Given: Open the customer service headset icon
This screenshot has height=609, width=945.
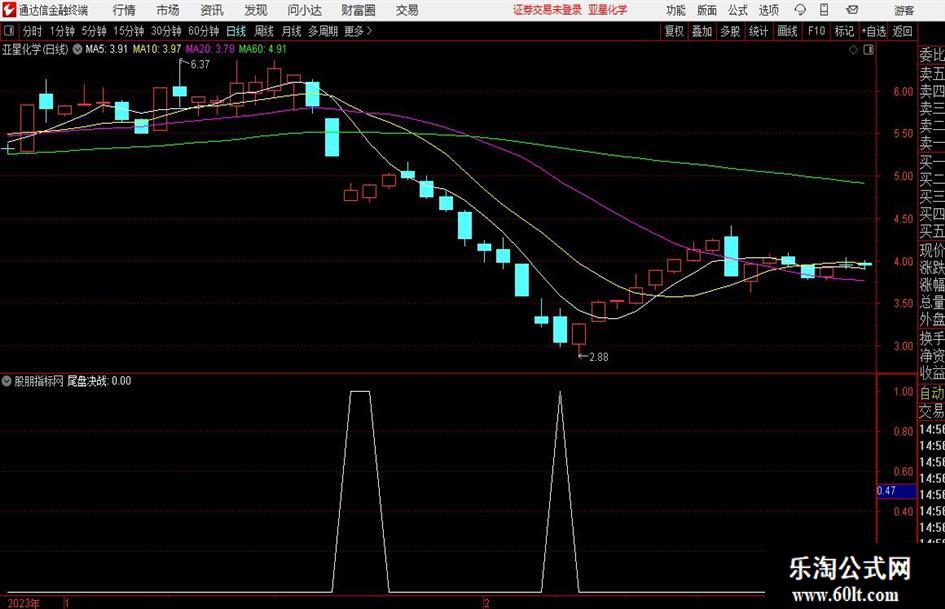Looking at the screenshot, I should pyautogui.click(x=800, y=10).
